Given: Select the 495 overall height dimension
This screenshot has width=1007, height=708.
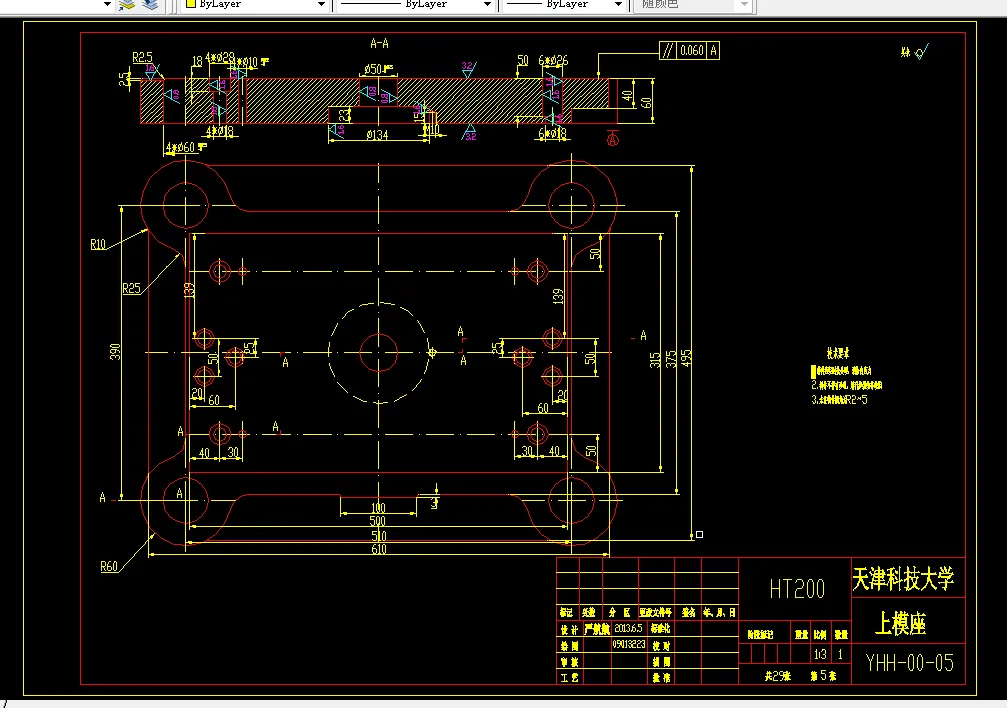Looking at the screenshot, I should 687,358.
